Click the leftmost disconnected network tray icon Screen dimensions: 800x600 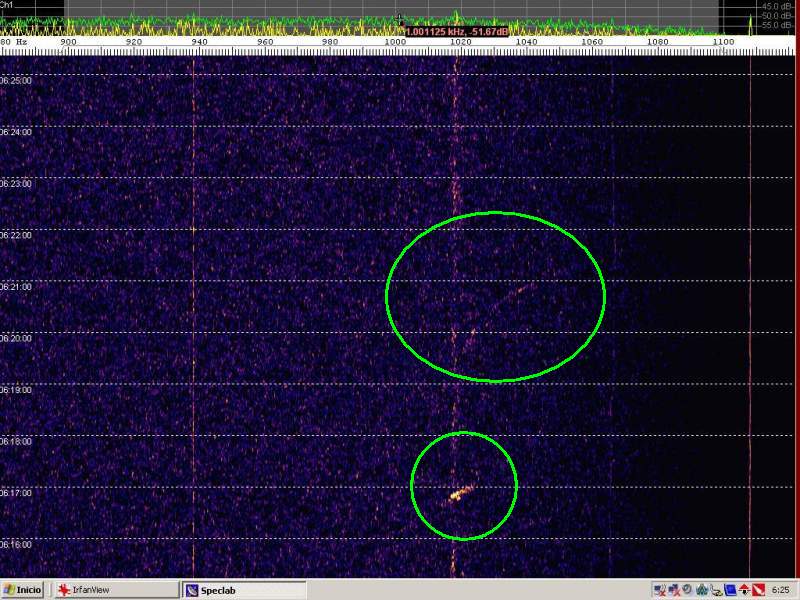tap(660, 590)
